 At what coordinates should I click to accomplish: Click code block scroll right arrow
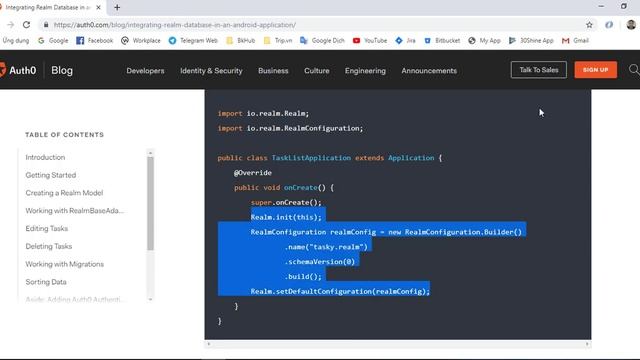pos(587,344)
